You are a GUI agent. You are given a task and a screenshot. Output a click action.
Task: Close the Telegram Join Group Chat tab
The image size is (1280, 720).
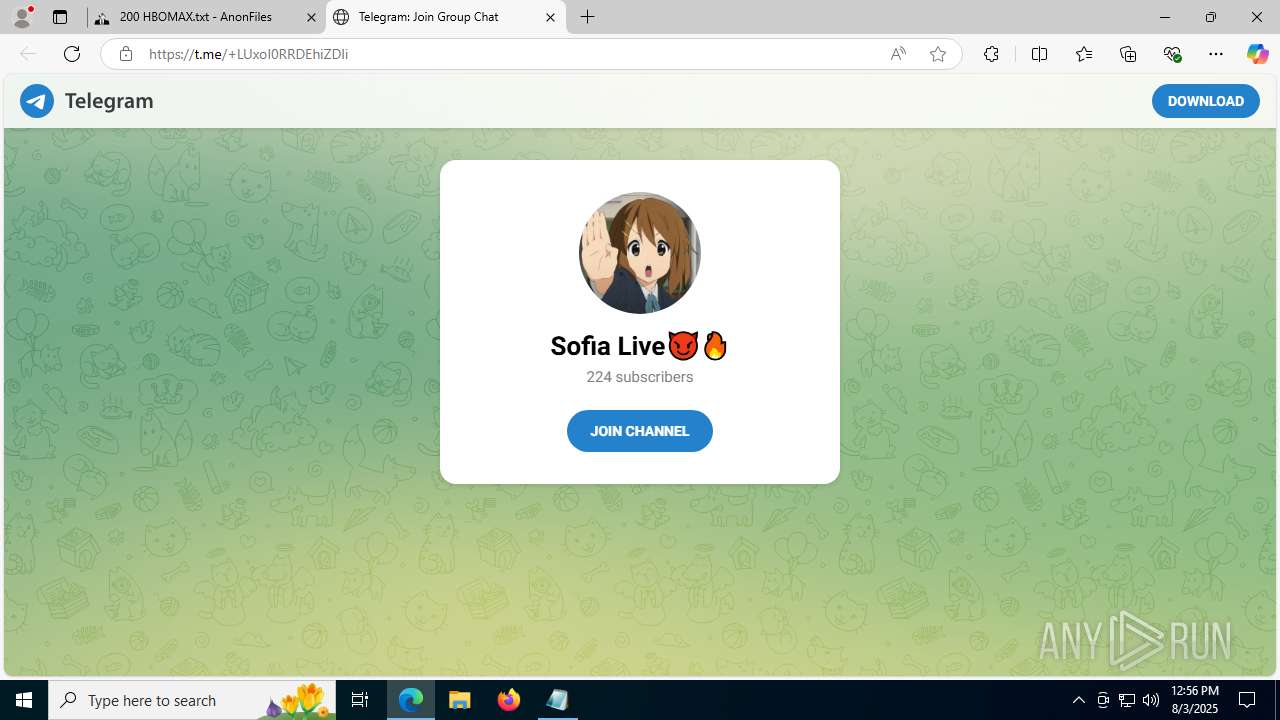pos(551,17)
